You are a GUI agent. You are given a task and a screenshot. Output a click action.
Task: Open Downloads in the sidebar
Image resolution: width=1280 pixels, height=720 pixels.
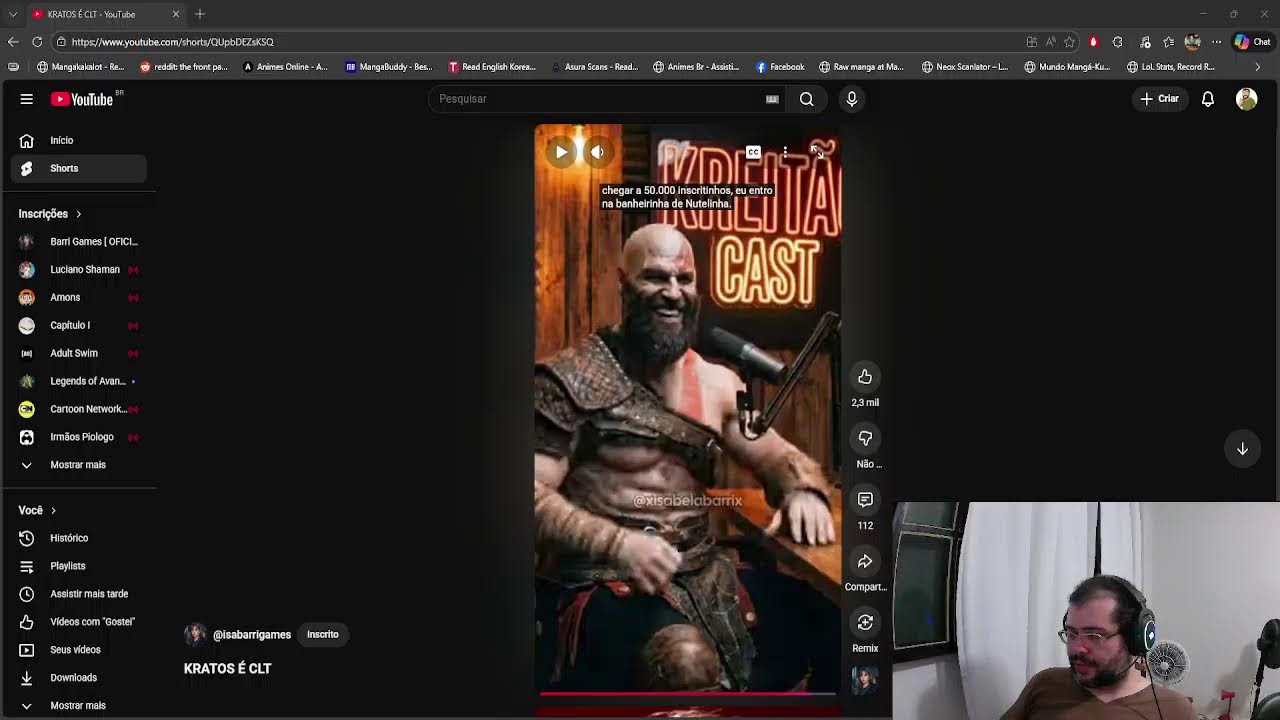tap(78, 678)
